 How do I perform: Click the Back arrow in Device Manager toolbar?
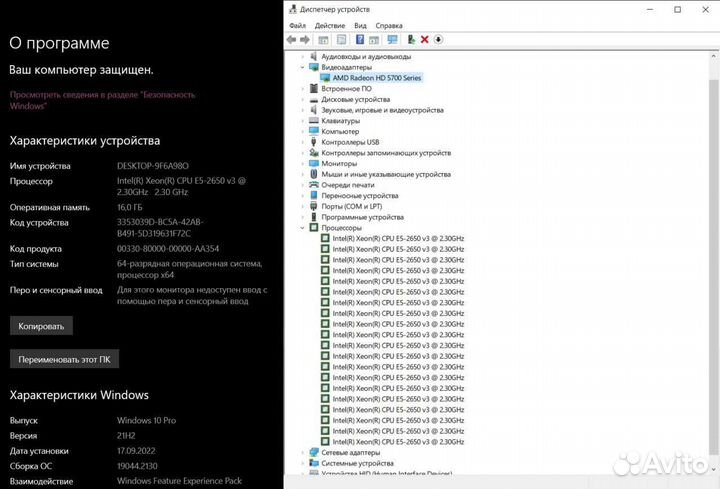coord(291,40)
